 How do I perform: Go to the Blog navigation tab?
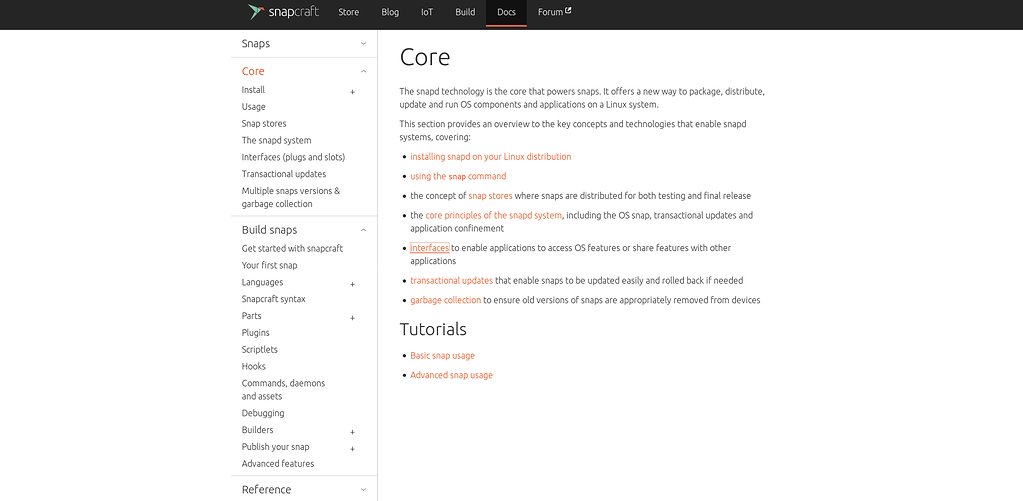click(390, 12)
